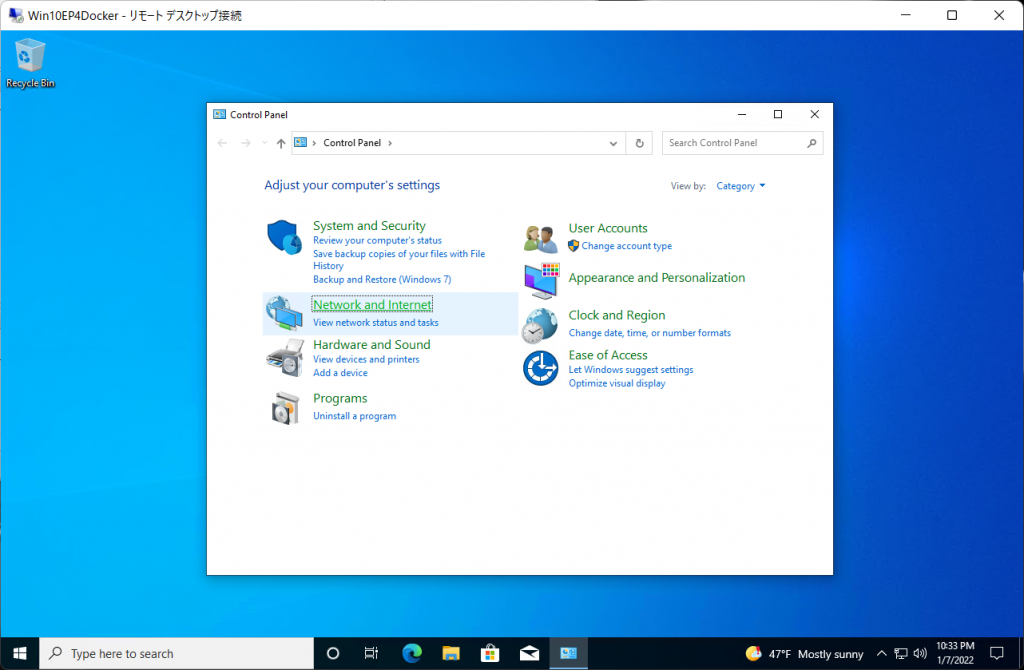1024x670 pixels.
Task: Open the taskbar clock and date
Action: click(x=955, y=653)
